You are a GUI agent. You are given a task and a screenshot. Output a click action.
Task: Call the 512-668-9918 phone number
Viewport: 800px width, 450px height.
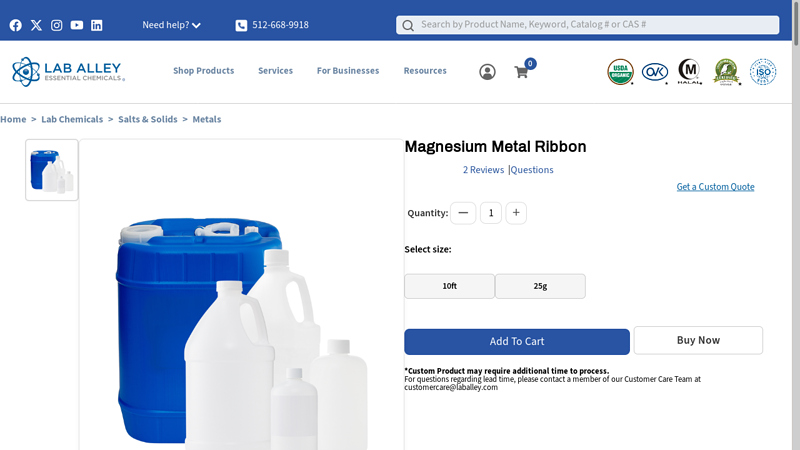pos(280,25)
